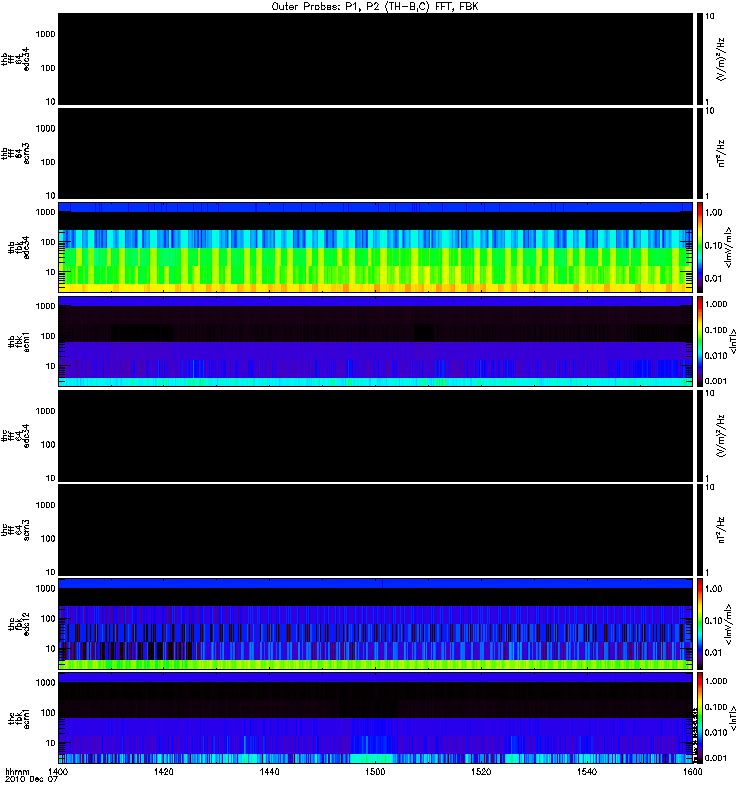This screenshot has width=750, height=800.
Task: Select the thb fbk scm1 spectrogram panel
Action: point(376,341)
